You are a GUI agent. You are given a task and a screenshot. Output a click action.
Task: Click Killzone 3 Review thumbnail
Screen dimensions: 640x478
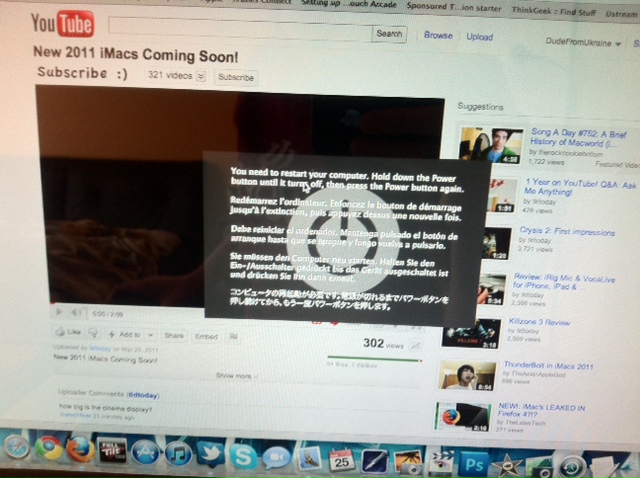point(471,333)
